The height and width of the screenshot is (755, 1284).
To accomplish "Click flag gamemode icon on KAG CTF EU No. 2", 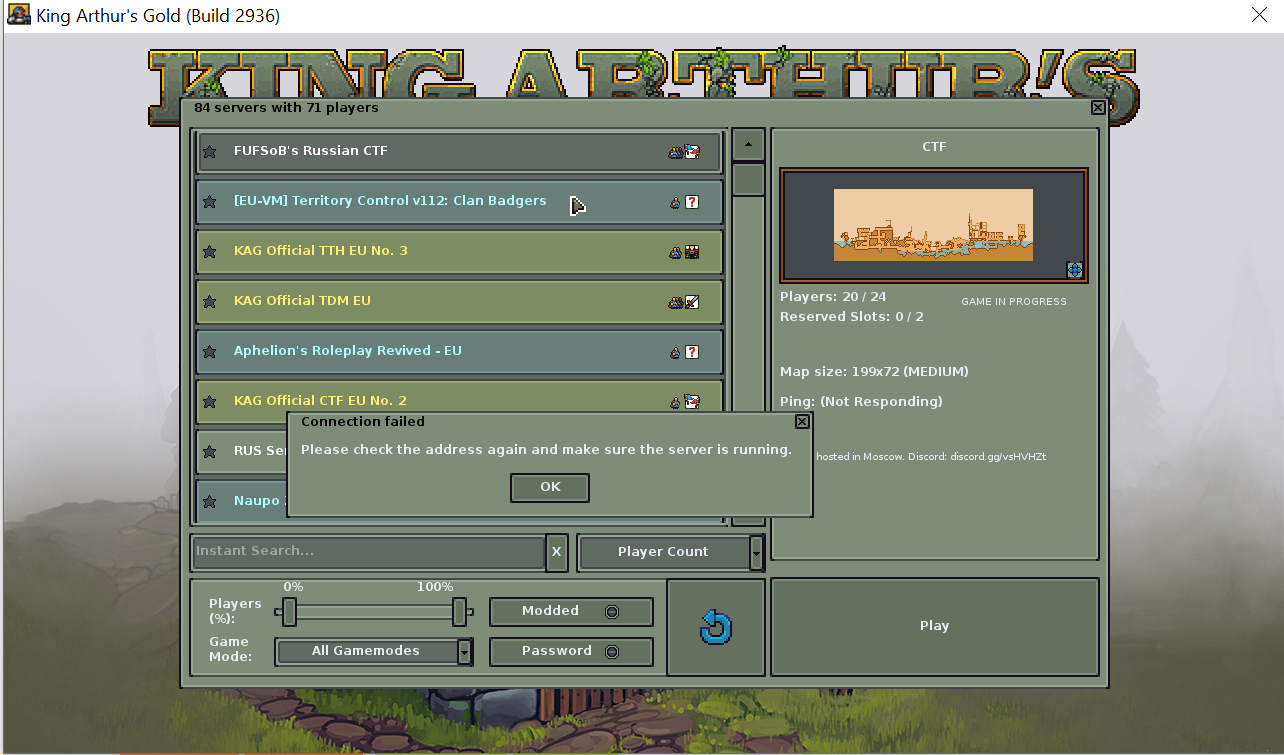I will point(692,402).
